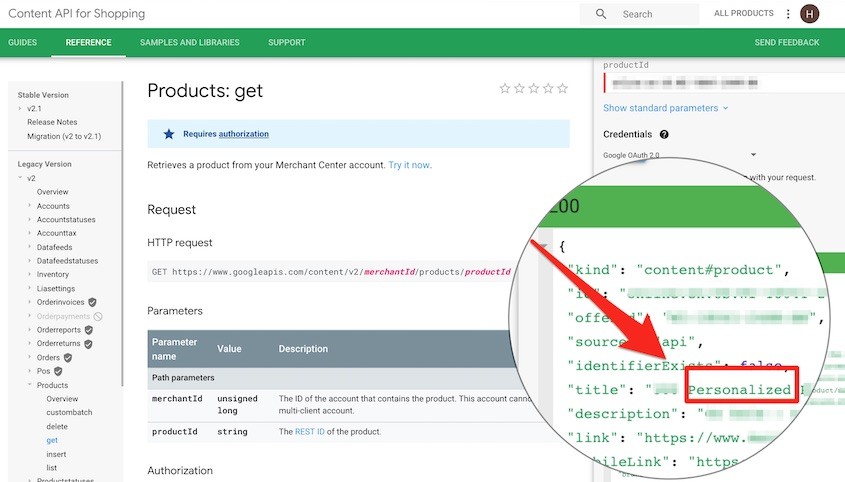Click the shield badge beside Orderreports
This screenshot has height=482, width=845.
88,329
